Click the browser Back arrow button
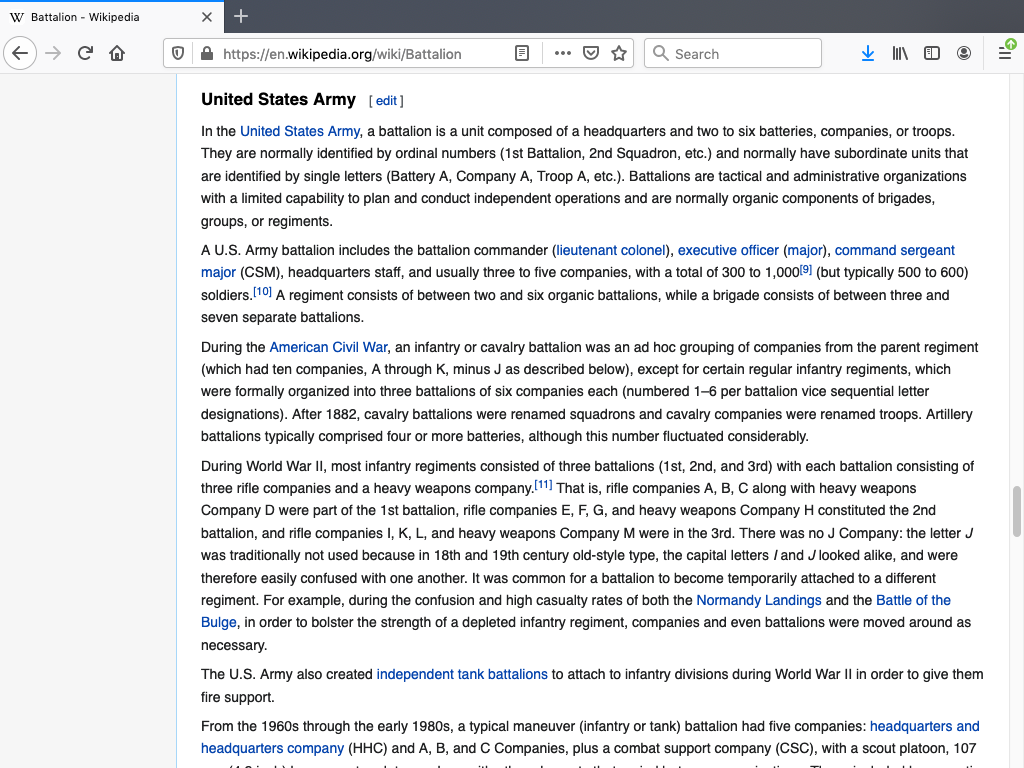The width and height of the screenshot is (1024, 768). pyautogui.click(x=20, y=53)
